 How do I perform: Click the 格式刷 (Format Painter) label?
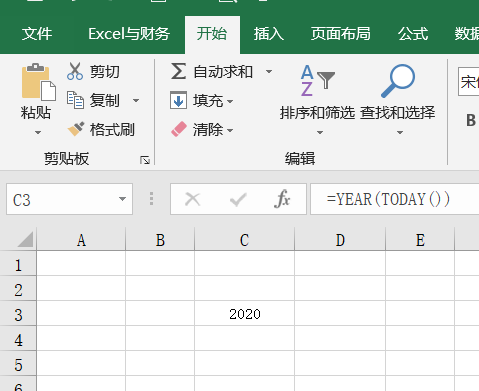(112, 130)
